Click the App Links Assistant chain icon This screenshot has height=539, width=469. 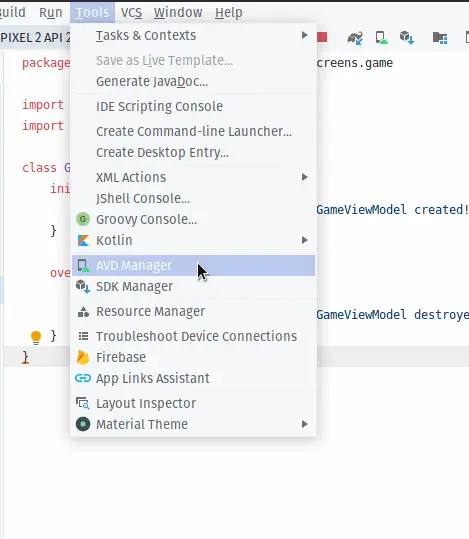tap(83, 378)
